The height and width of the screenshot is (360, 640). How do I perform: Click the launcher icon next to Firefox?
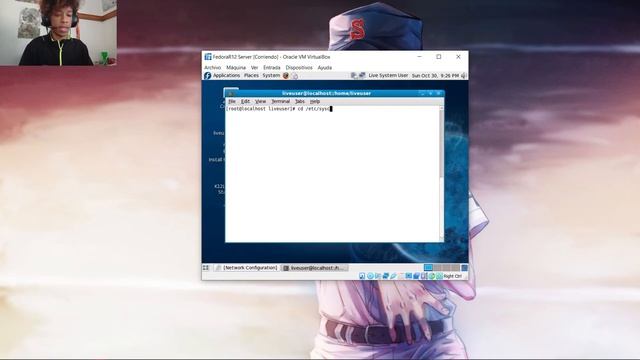294,76
